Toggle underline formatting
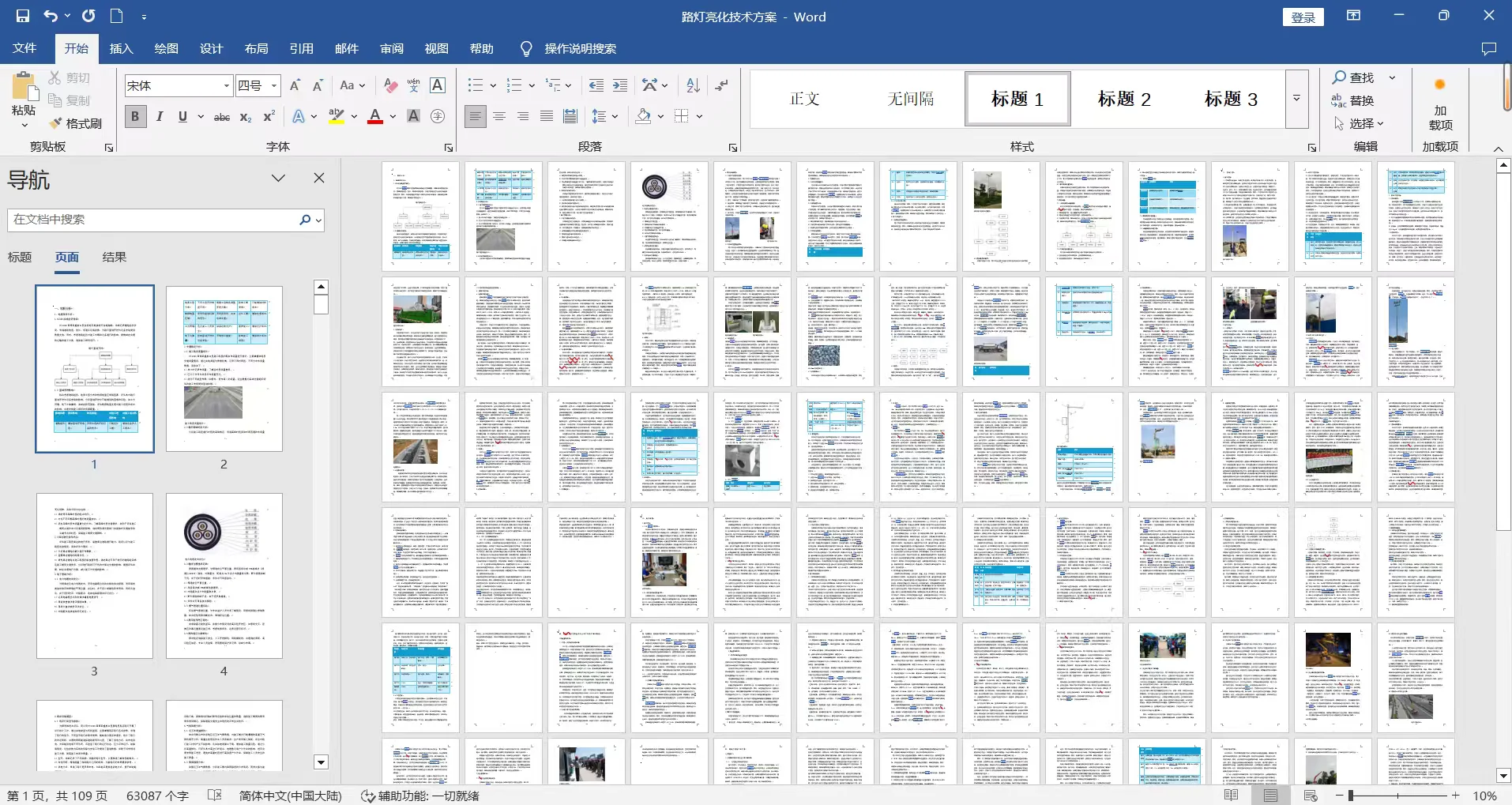 pyautogui.click(x=182, y=117)
